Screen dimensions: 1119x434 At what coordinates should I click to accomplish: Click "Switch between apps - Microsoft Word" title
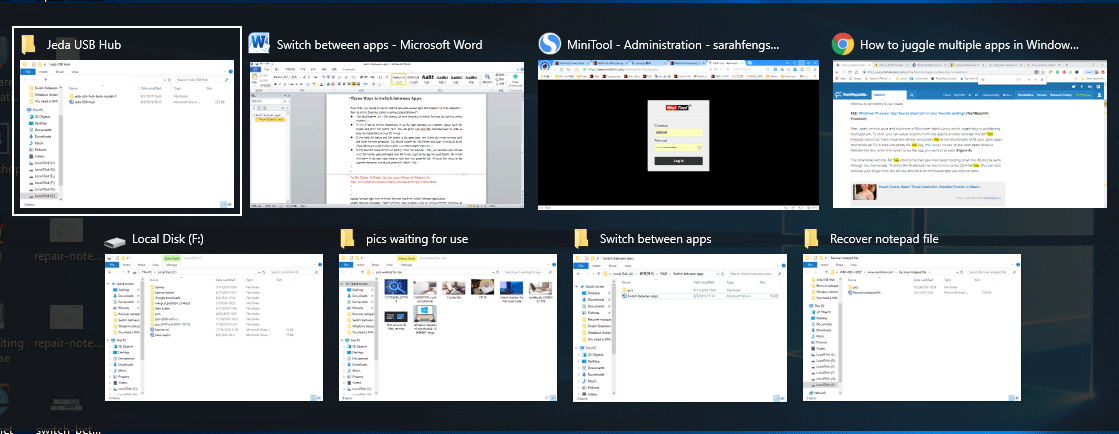coord(380,45)
